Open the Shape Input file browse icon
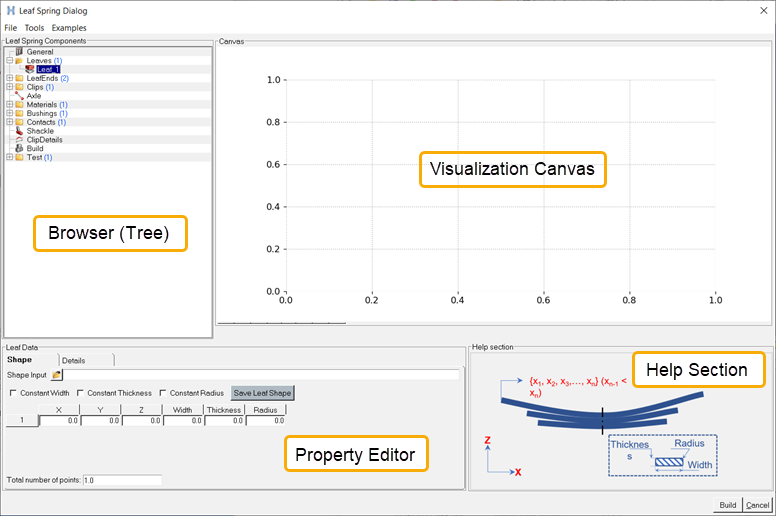 pyautogui.click(x=57, y=375)
